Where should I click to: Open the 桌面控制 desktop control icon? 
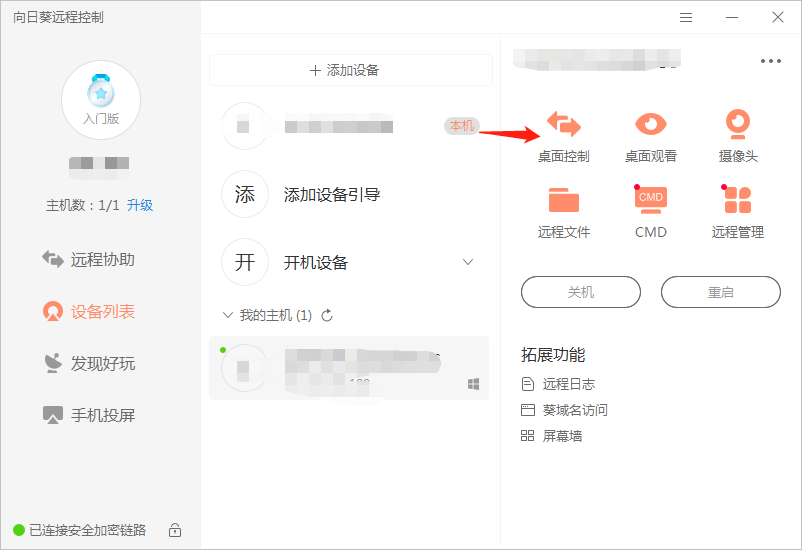(564, 124)
